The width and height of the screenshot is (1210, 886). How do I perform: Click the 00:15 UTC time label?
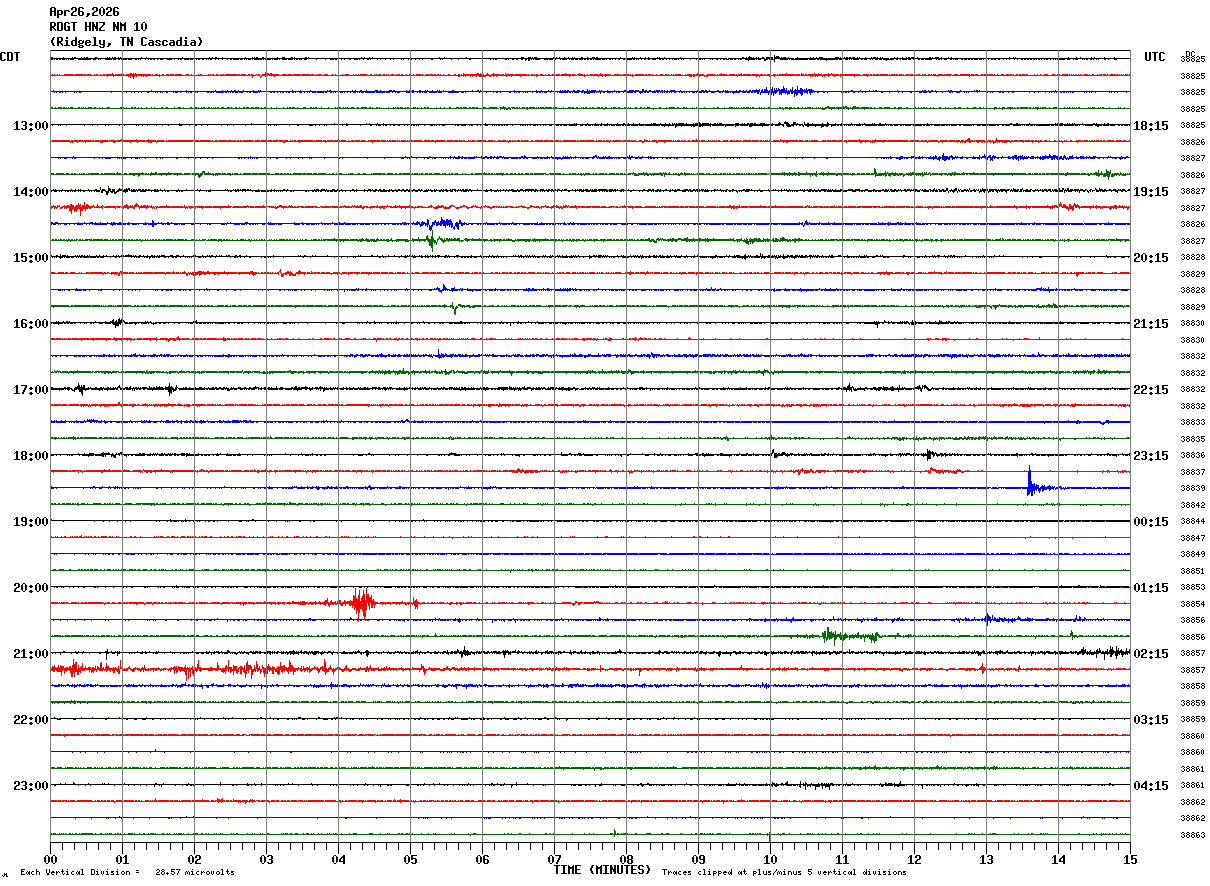click(x=1151, y=522)
